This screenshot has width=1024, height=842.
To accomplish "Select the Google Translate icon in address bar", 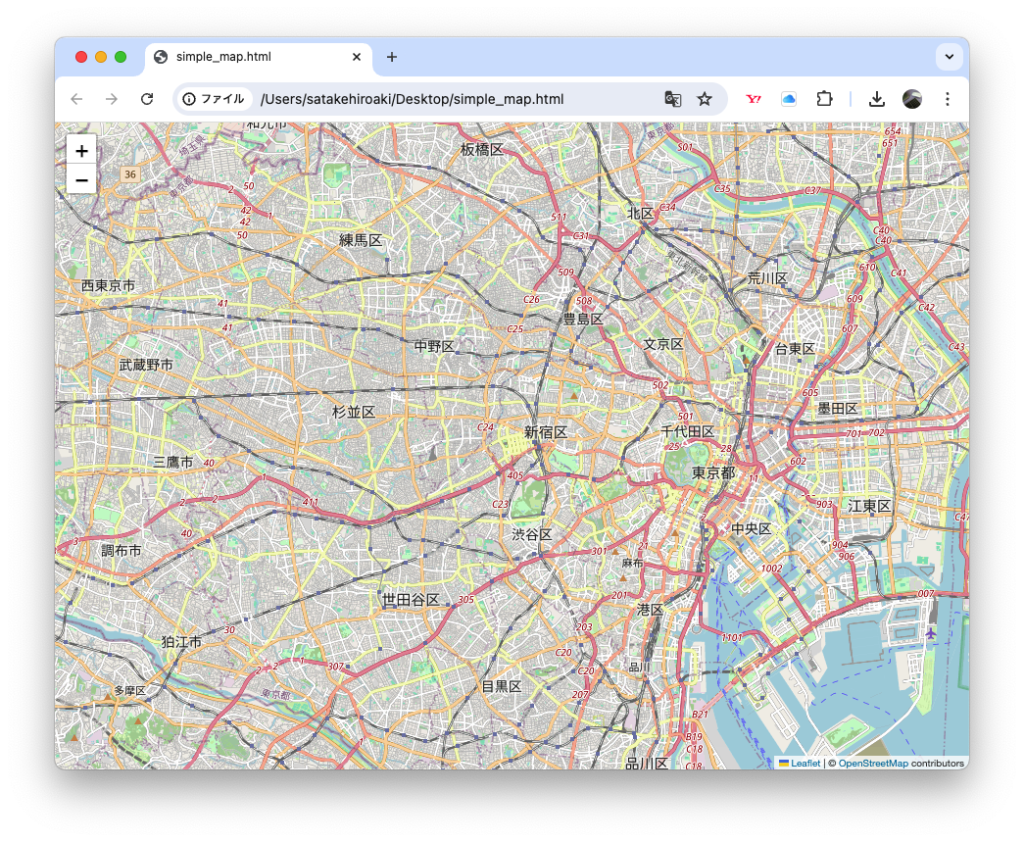I will [x=673, y=99].
